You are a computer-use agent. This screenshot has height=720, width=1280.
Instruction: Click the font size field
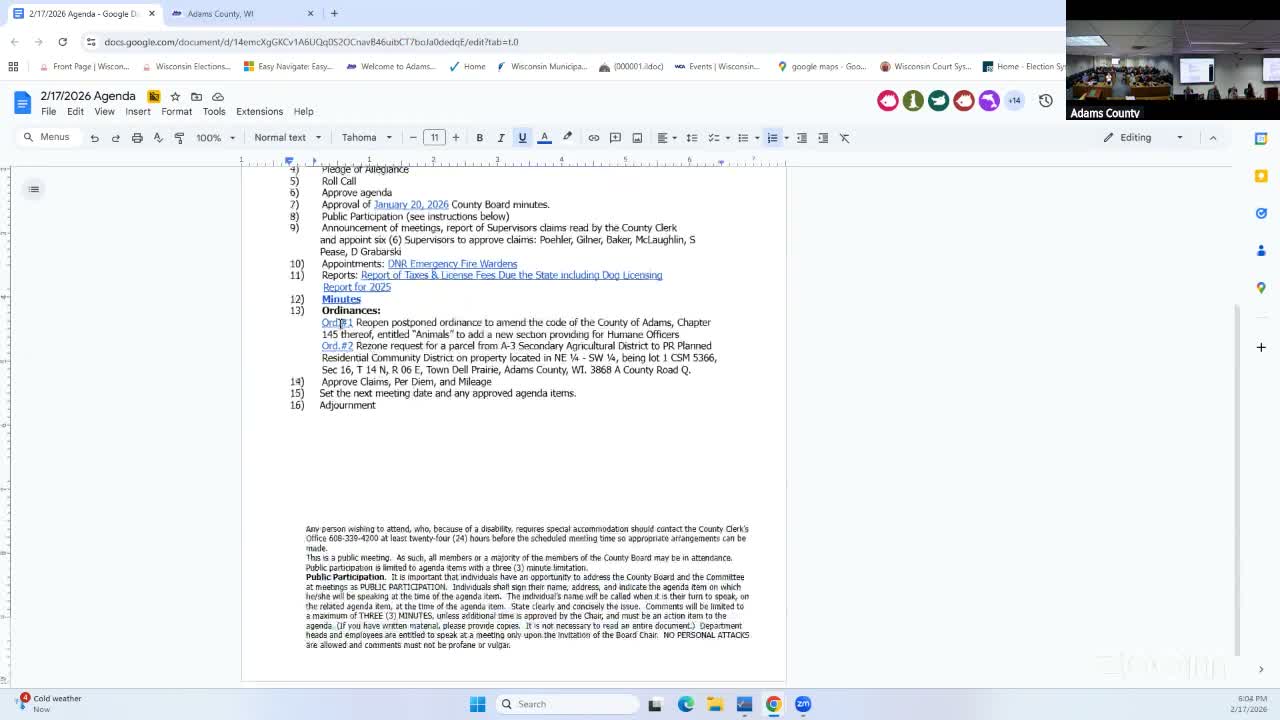pos(434,138)
